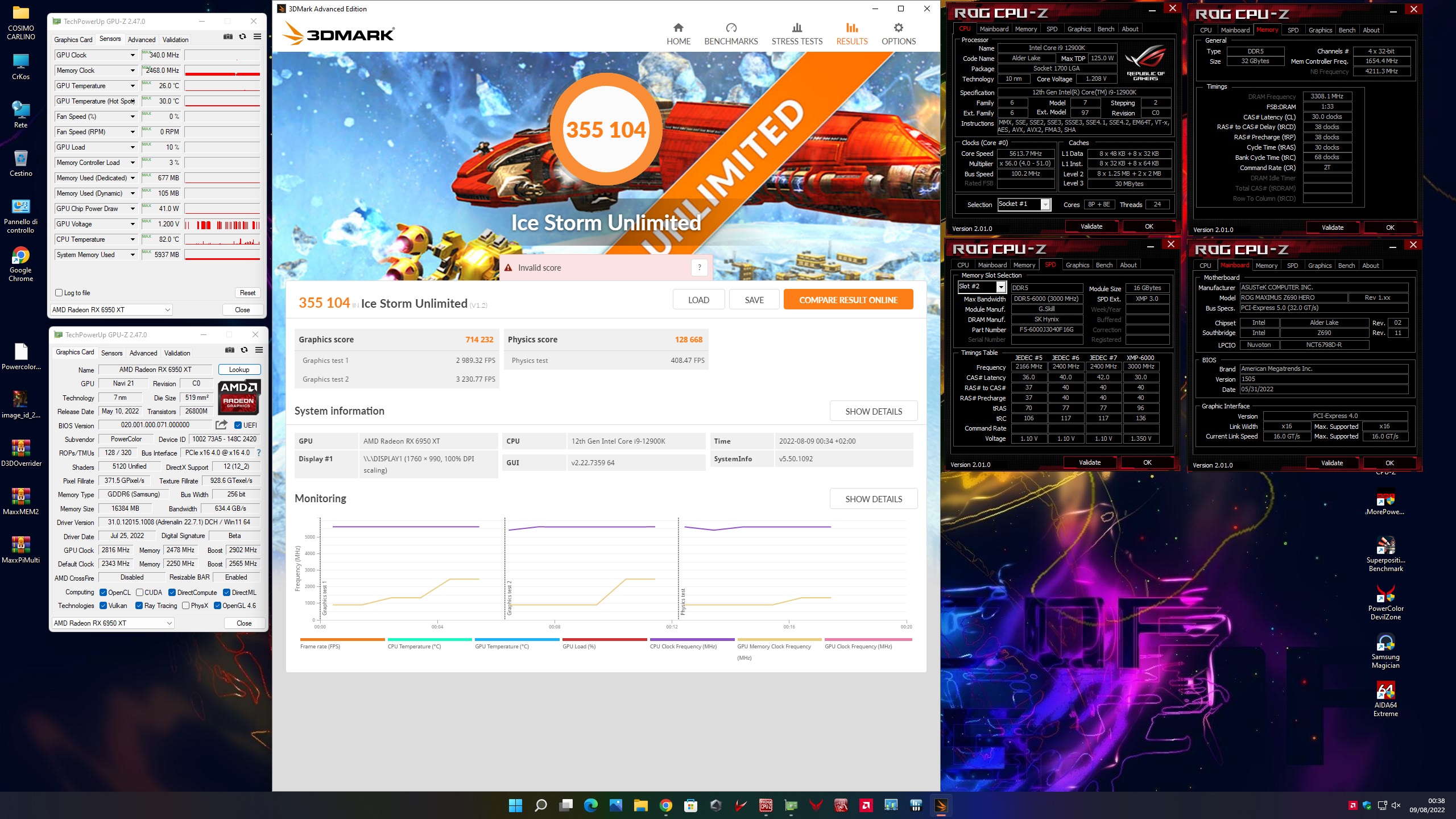Toggle the UEFI checkbox

pos(238,425)
